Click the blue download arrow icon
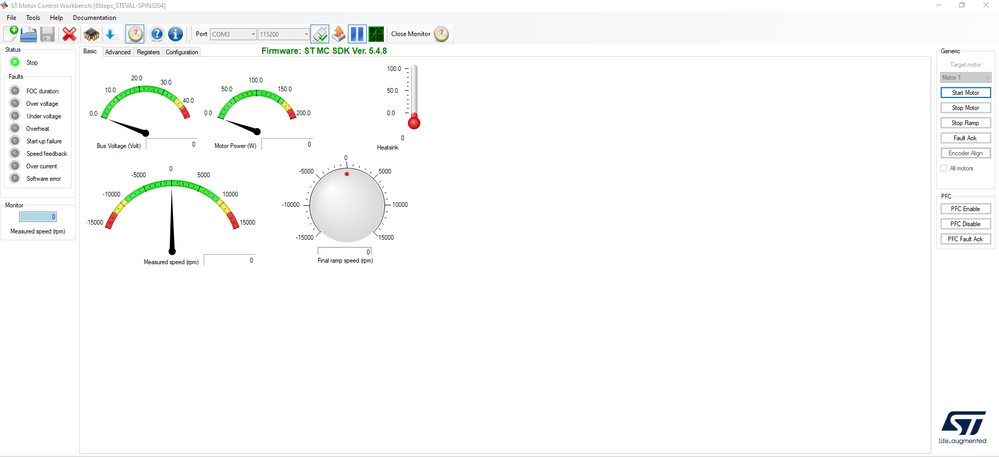This screenshot has height=457, width=999. click(110, 34)
